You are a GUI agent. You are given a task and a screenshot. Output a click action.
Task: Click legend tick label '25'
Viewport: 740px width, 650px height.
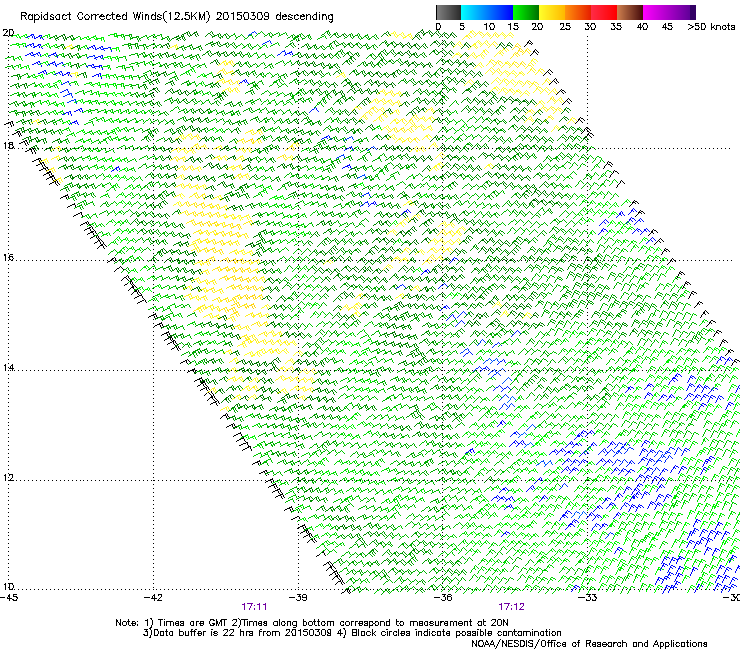[565, 27]
